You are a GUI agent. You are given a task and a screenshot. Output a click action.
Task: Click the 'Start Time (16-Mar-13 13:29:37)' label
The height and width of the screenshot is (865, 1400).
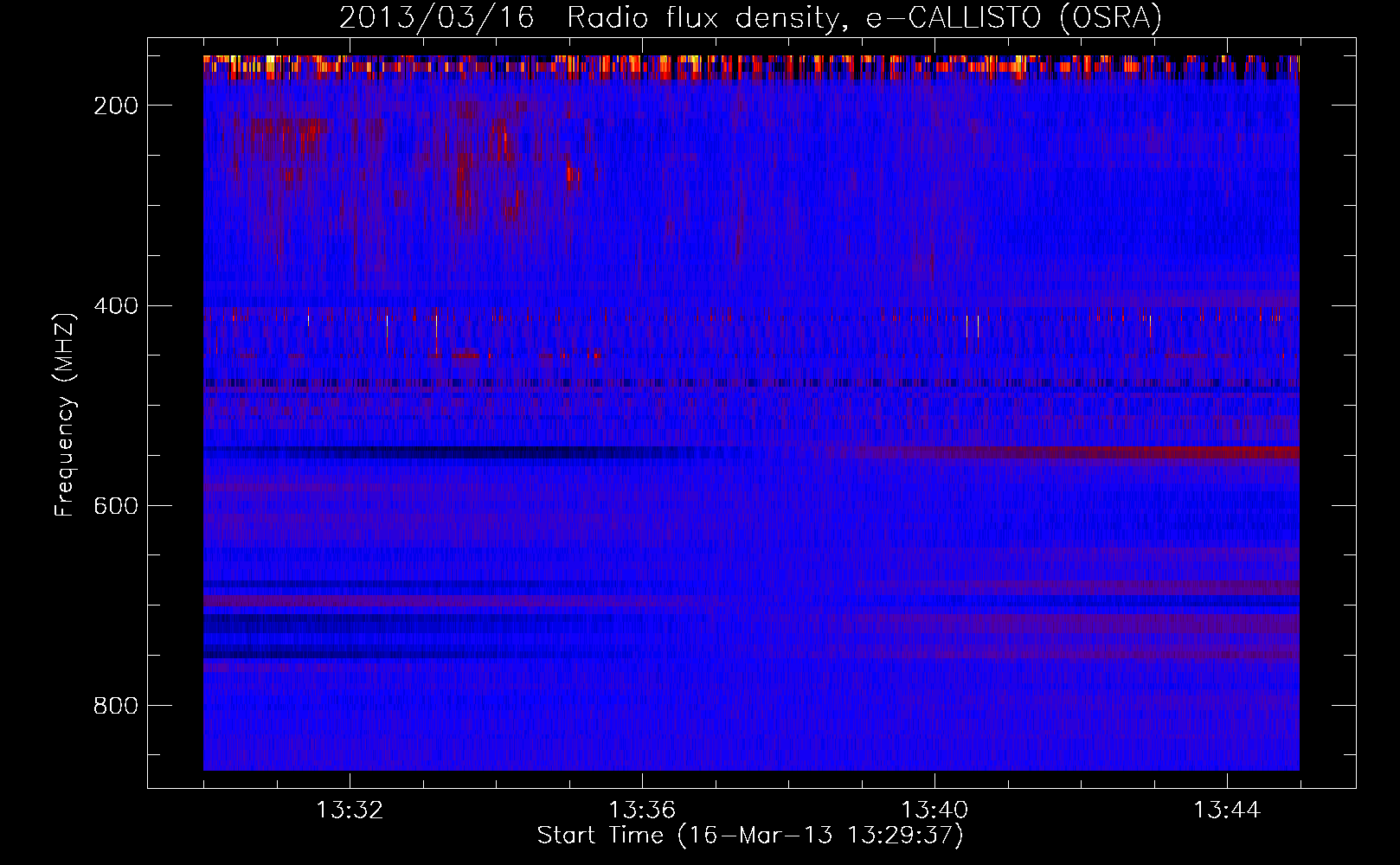750,836
